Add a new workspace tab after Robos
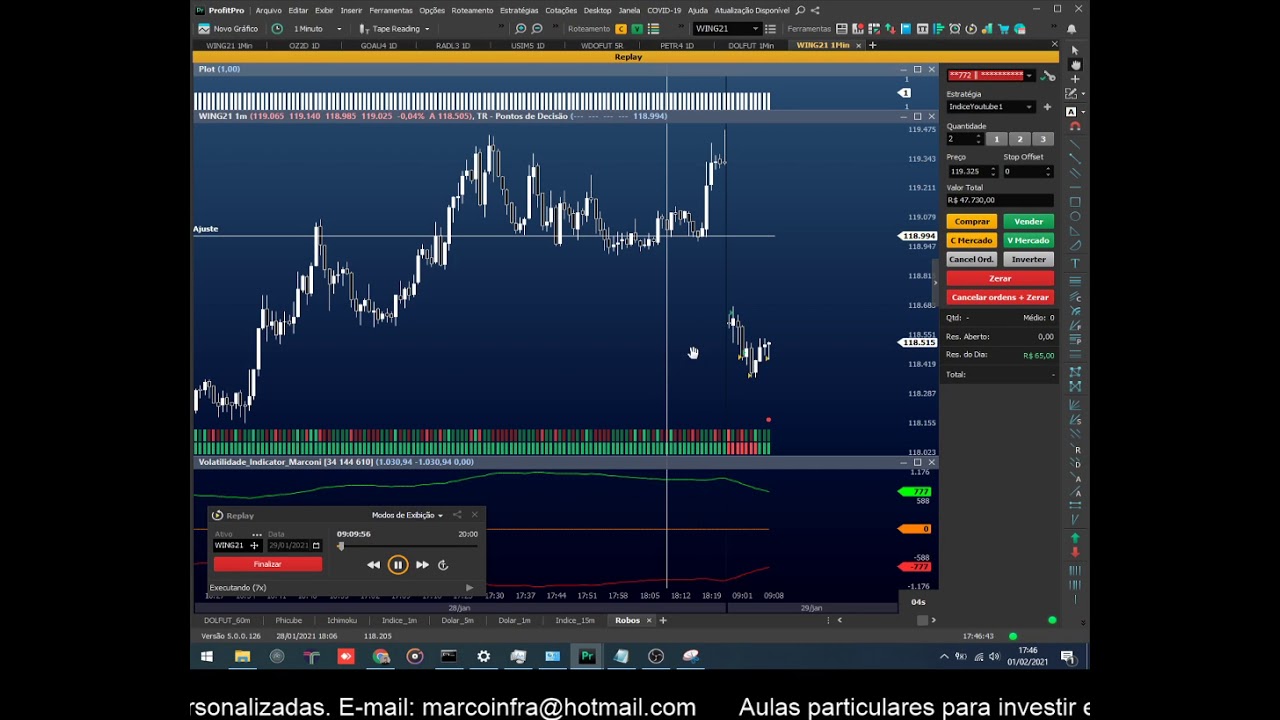1280x720 pixels. point(662,621)
